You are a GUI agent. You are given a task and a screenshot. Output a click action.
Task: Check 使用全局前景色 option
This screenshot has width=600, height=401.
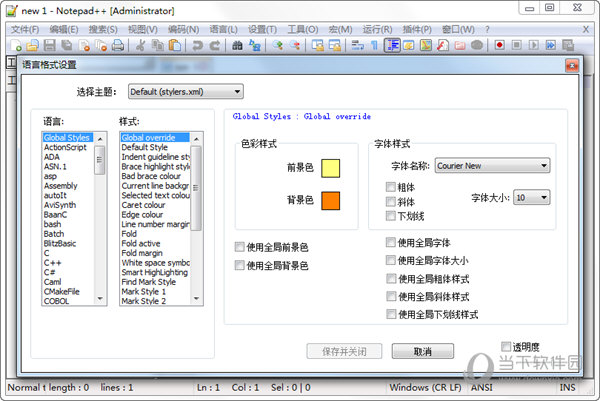pyautogui.click(x=240, y=247)
